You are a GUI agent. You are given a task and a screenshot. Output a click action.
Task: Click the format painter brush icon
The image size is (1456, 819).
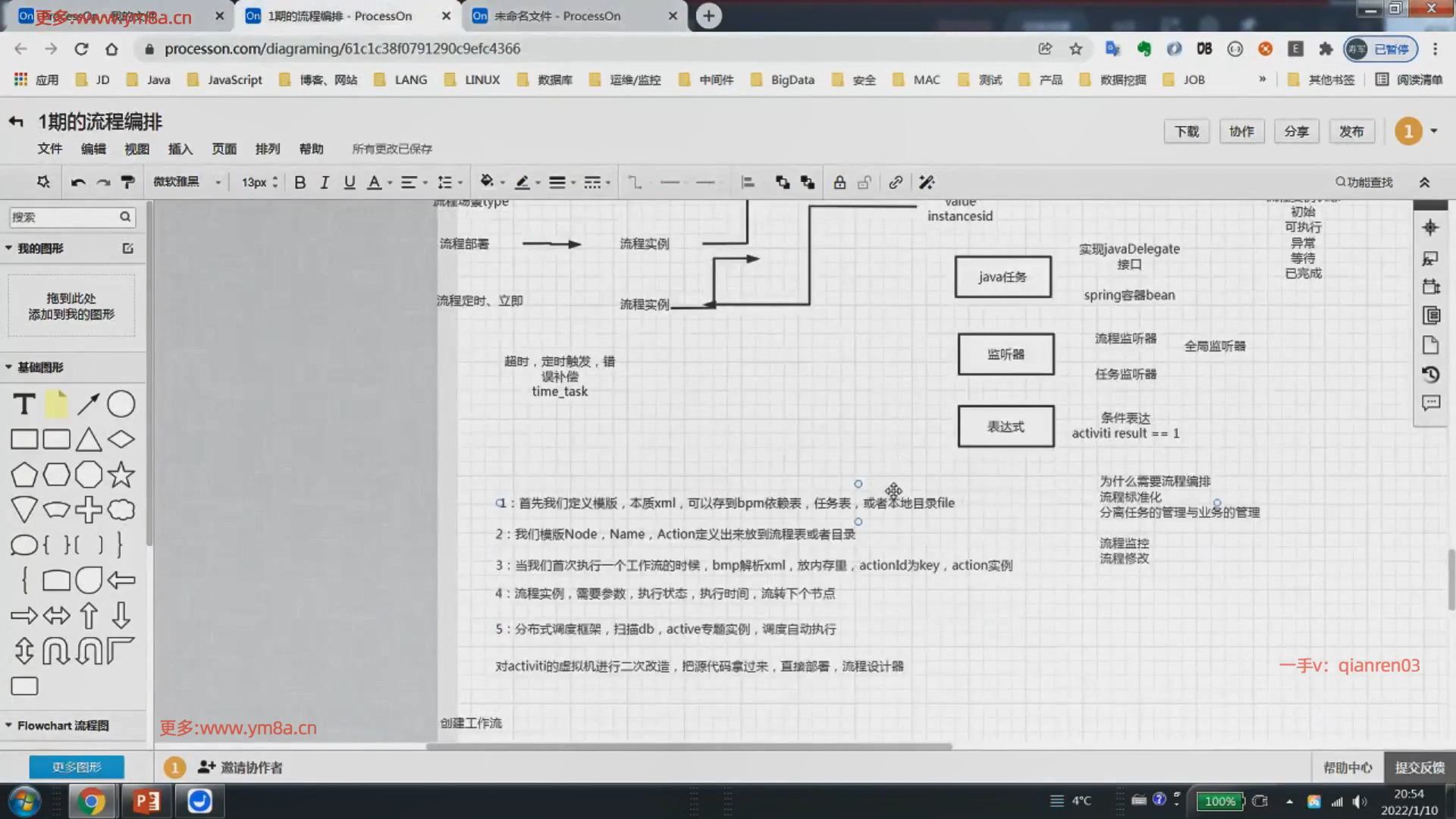tap(128, 182)
